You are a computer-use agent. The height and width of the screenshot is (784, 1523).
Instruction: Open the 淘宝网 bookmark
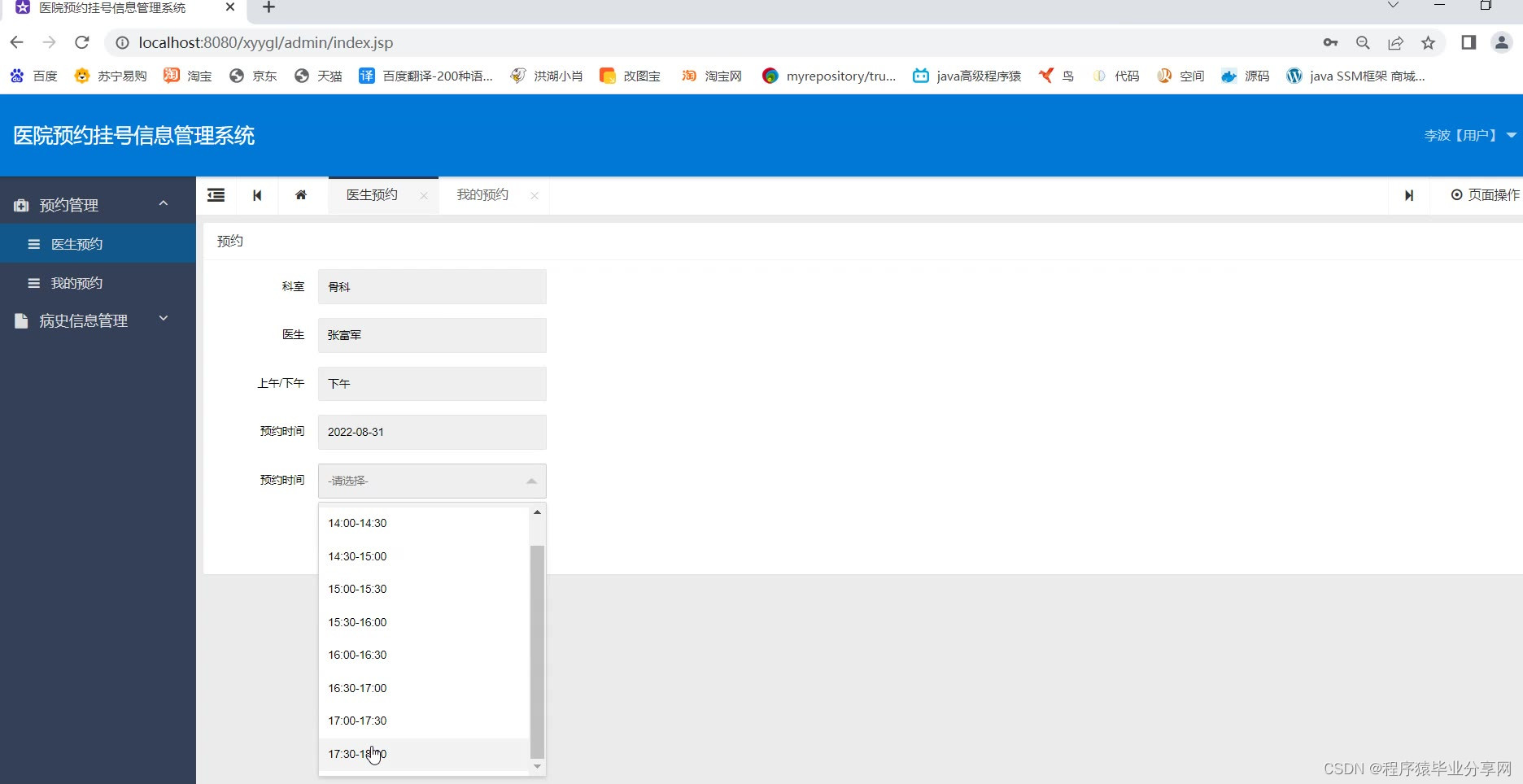[x=712, y=76]
